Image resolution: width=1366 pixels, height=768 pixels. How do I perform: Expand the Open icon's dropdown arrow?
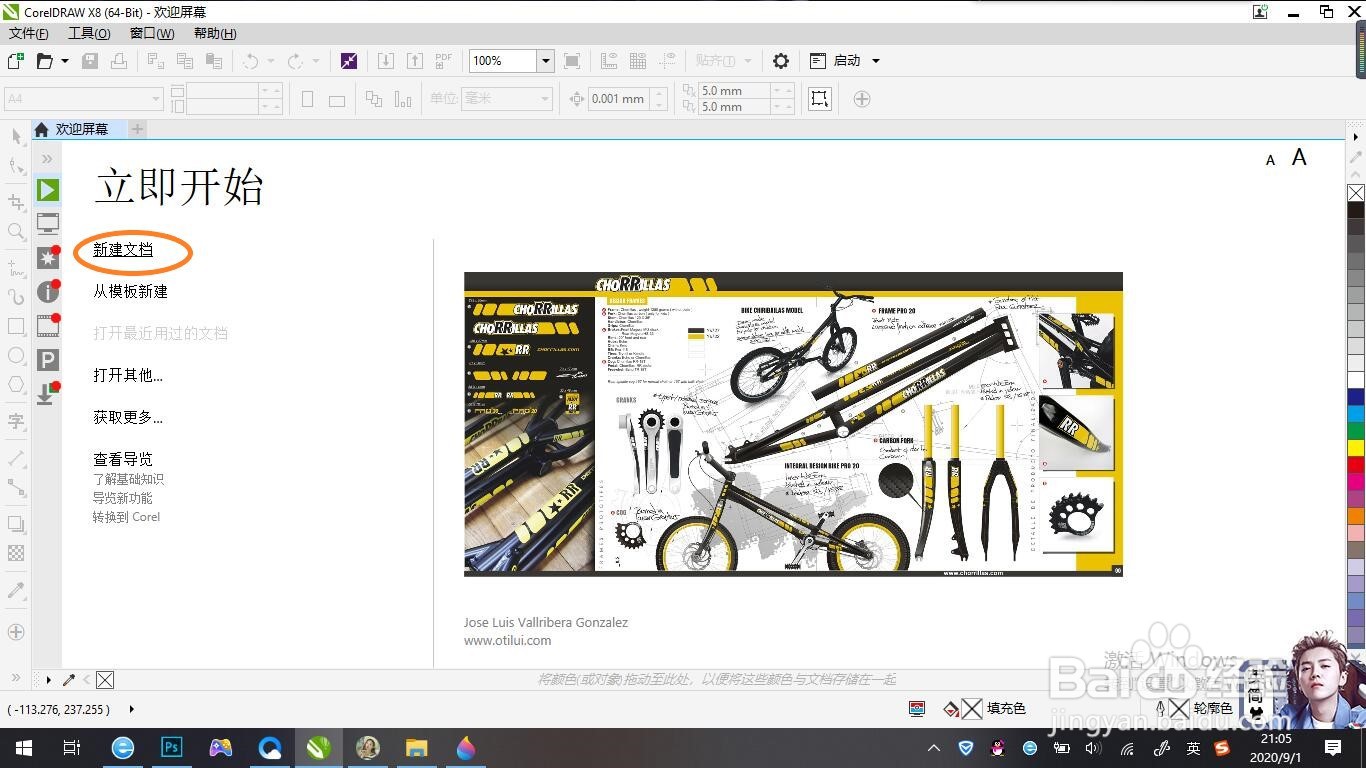[65, 61]
